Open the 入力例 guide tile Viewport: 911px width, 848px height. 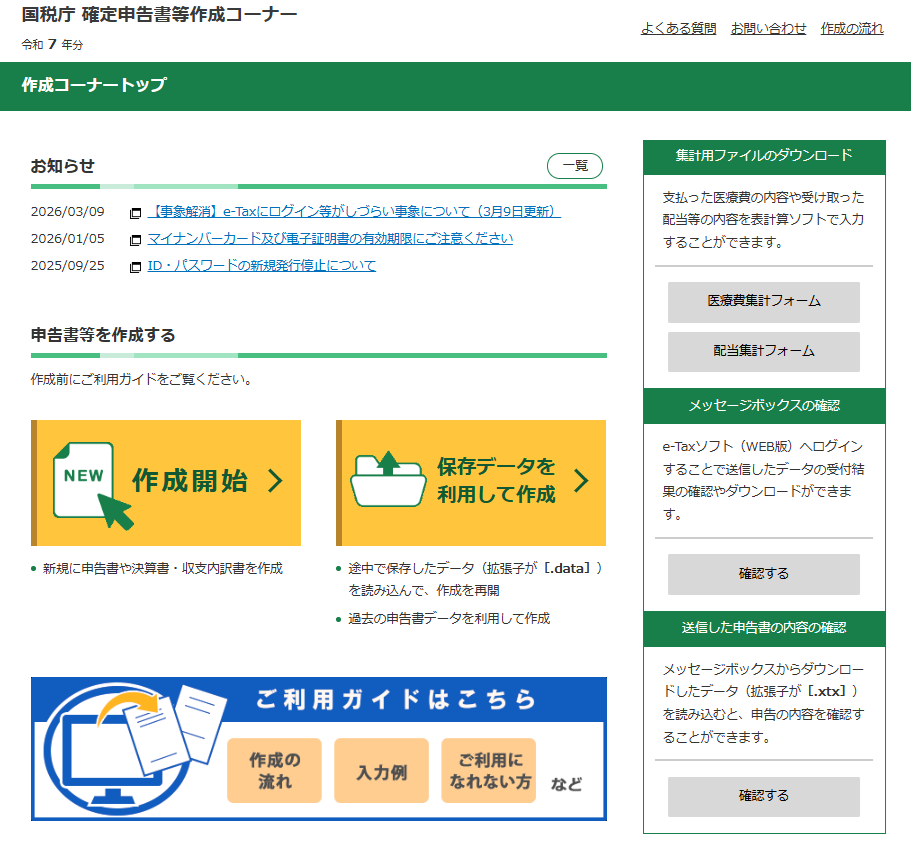381,771
